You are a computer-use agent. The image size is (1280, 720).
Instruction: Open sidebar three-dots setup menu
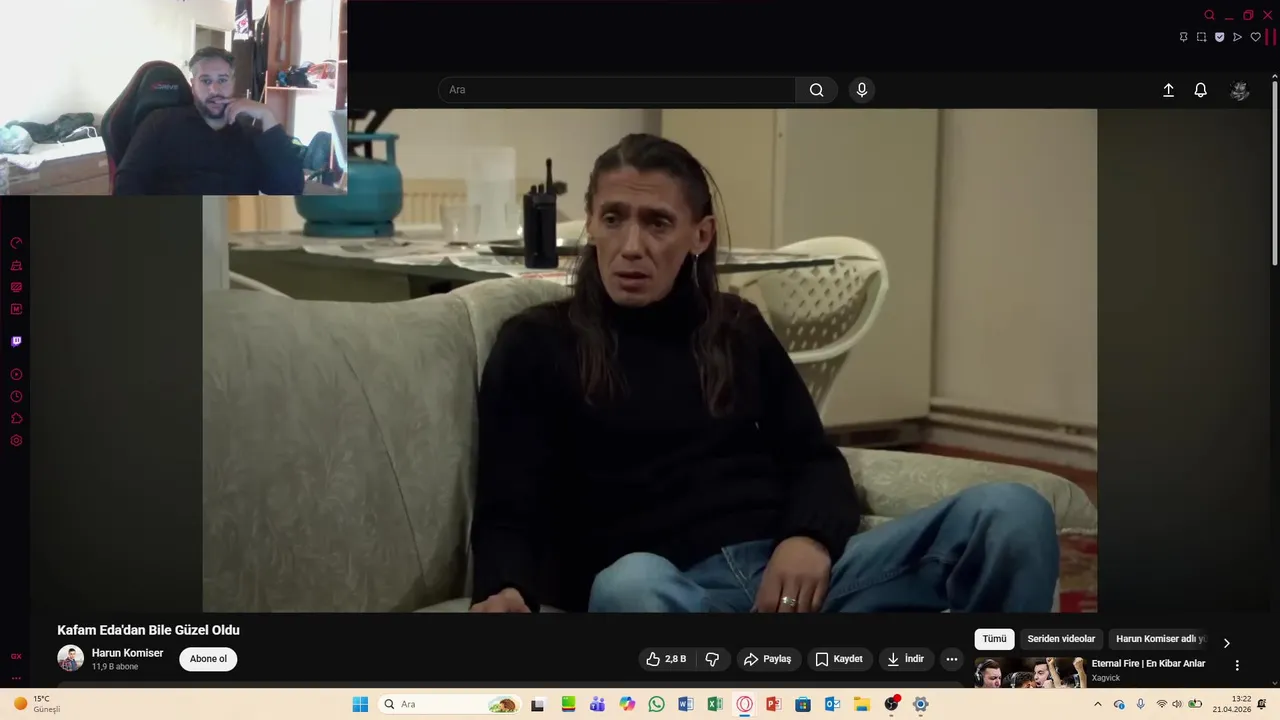tap(16, 678)
